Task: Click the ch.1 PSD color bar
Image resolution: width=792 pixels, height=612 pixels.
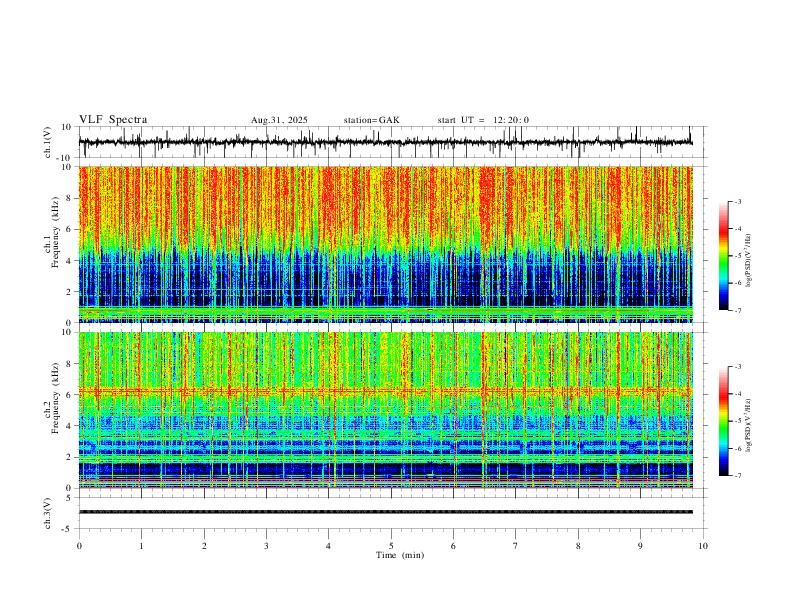Action: [723, 256]
